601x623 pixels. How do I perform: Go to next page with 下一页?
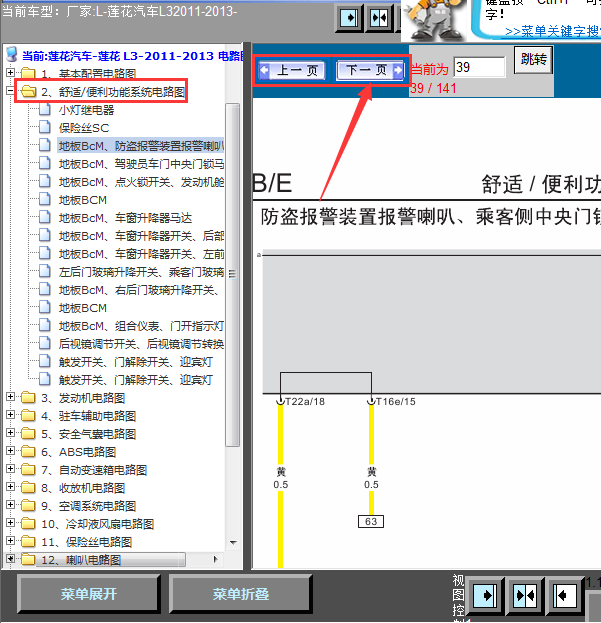point(370,70)
